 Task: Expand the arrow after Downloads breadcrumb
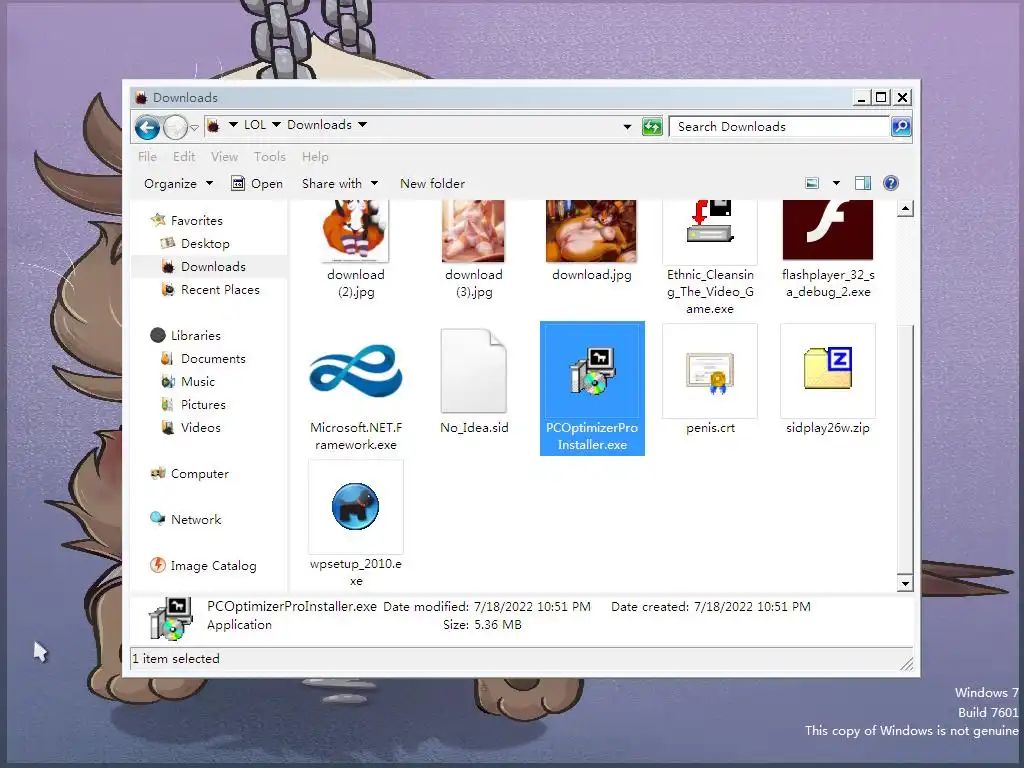362,125
